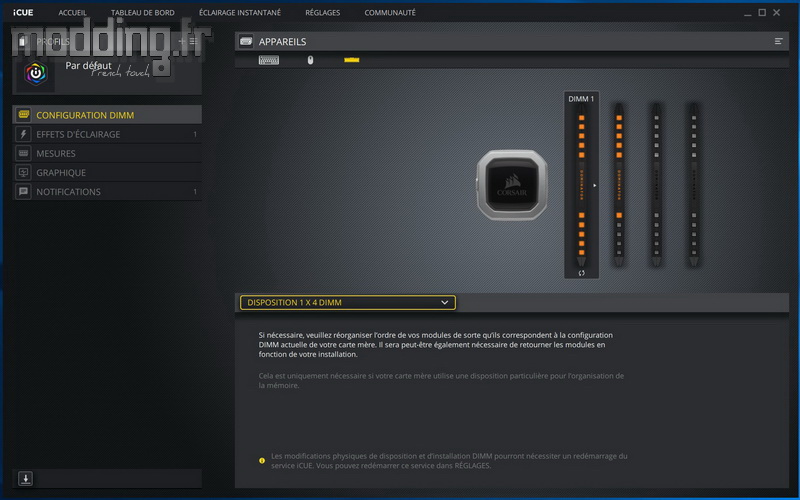Add a new profile with plus icon
Screen dimensions: 800x500
pyautogui.click(x=182, y=41)
